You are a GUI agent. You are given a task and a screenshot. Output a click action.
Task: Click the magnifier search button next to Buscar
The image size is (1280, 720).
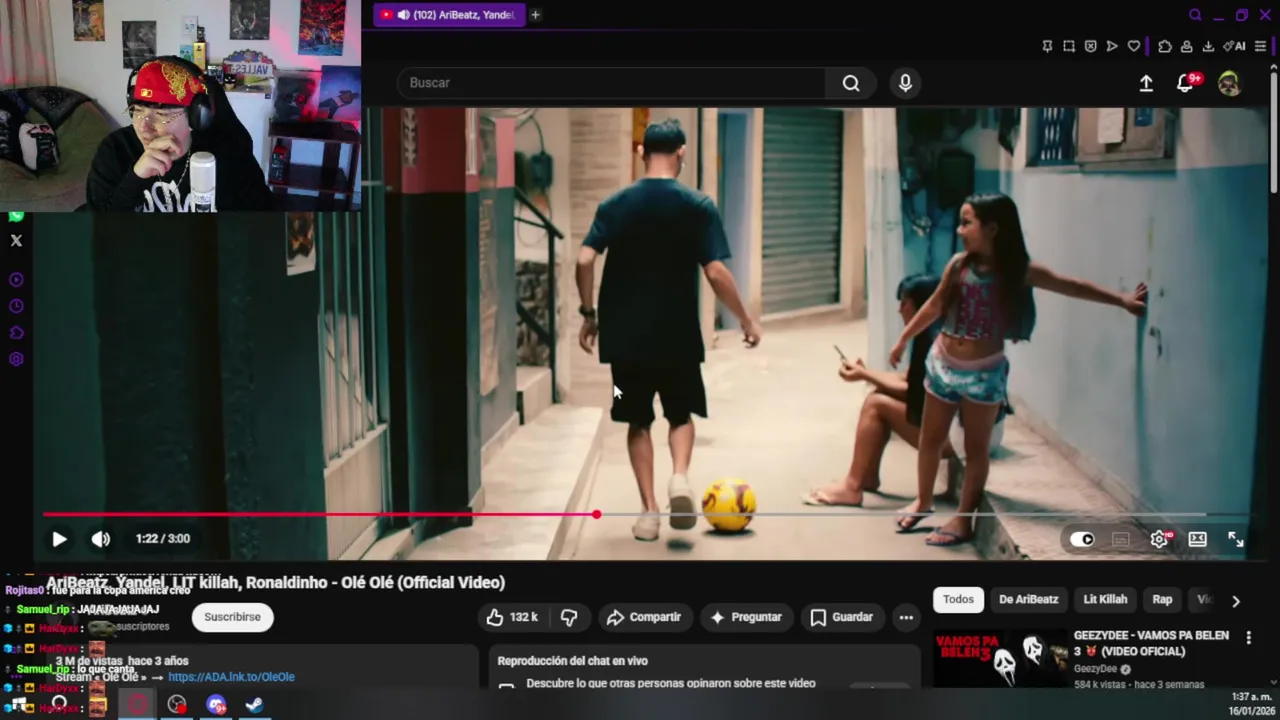(851, 83)
